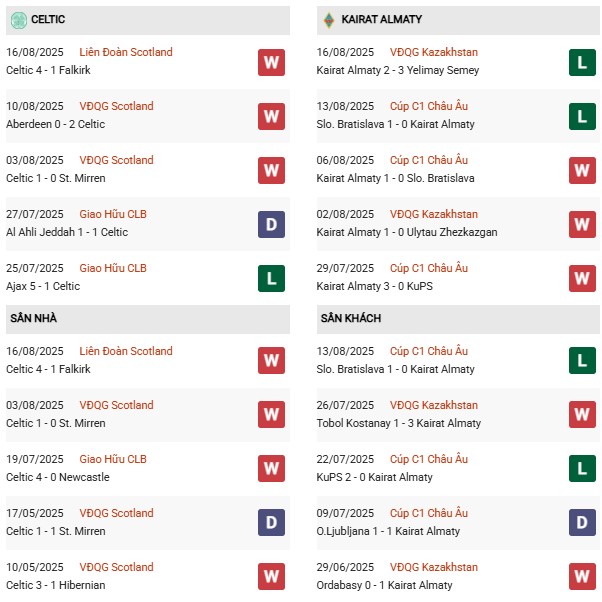Image resolution: width=602 pixels, height=602 pixels.
Task: Click D badge for Al Ahli Jeddah match
Action: 270,224
